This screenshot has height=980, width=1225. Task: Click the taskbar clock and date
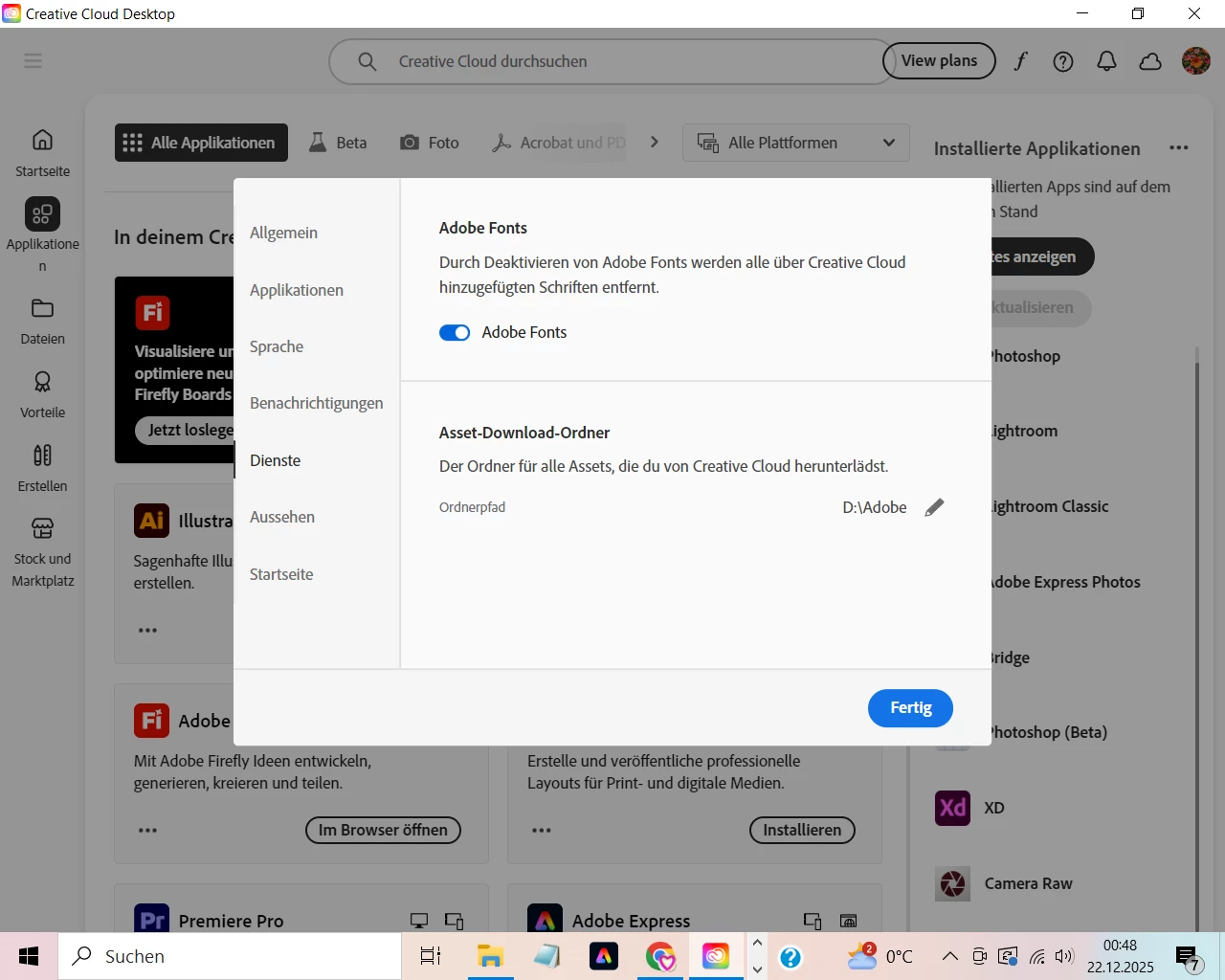click(1120, 956)
